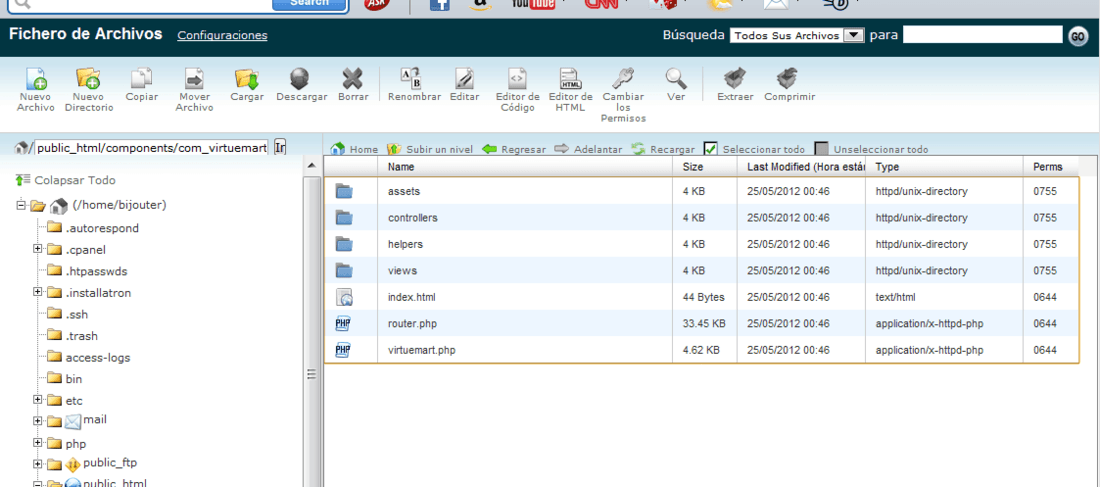The width and height of the screenshot is (1100, 487).
Task: Click Unseleccionar todo checkbox
Action: click(x=821, y=149)
